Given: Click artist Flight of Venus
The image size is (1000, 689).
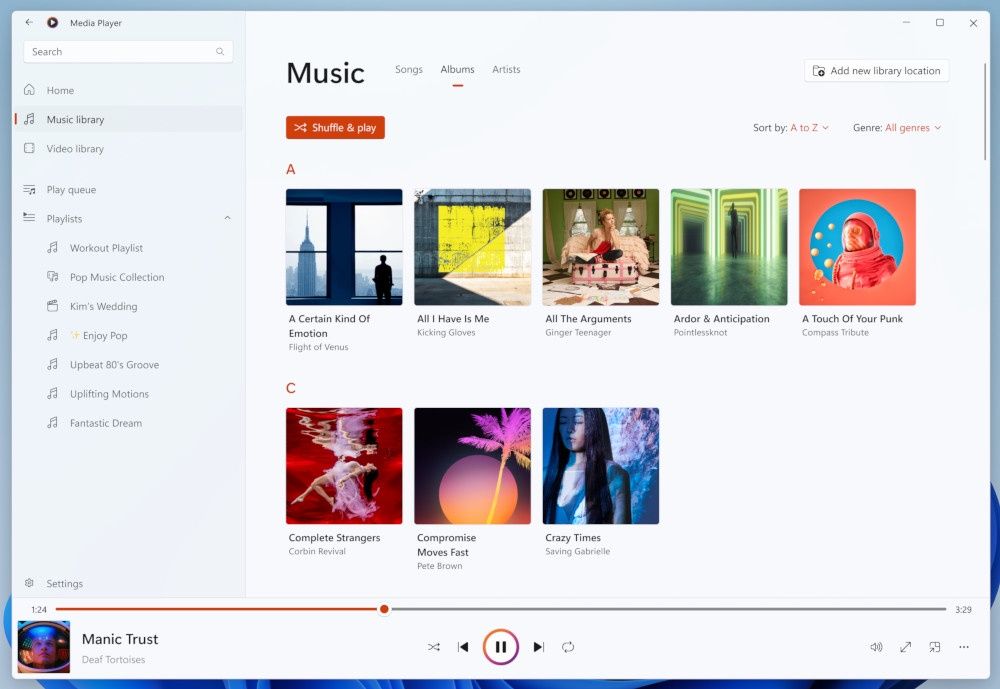Looking at the screenshot, I should (x=318, y=347).
